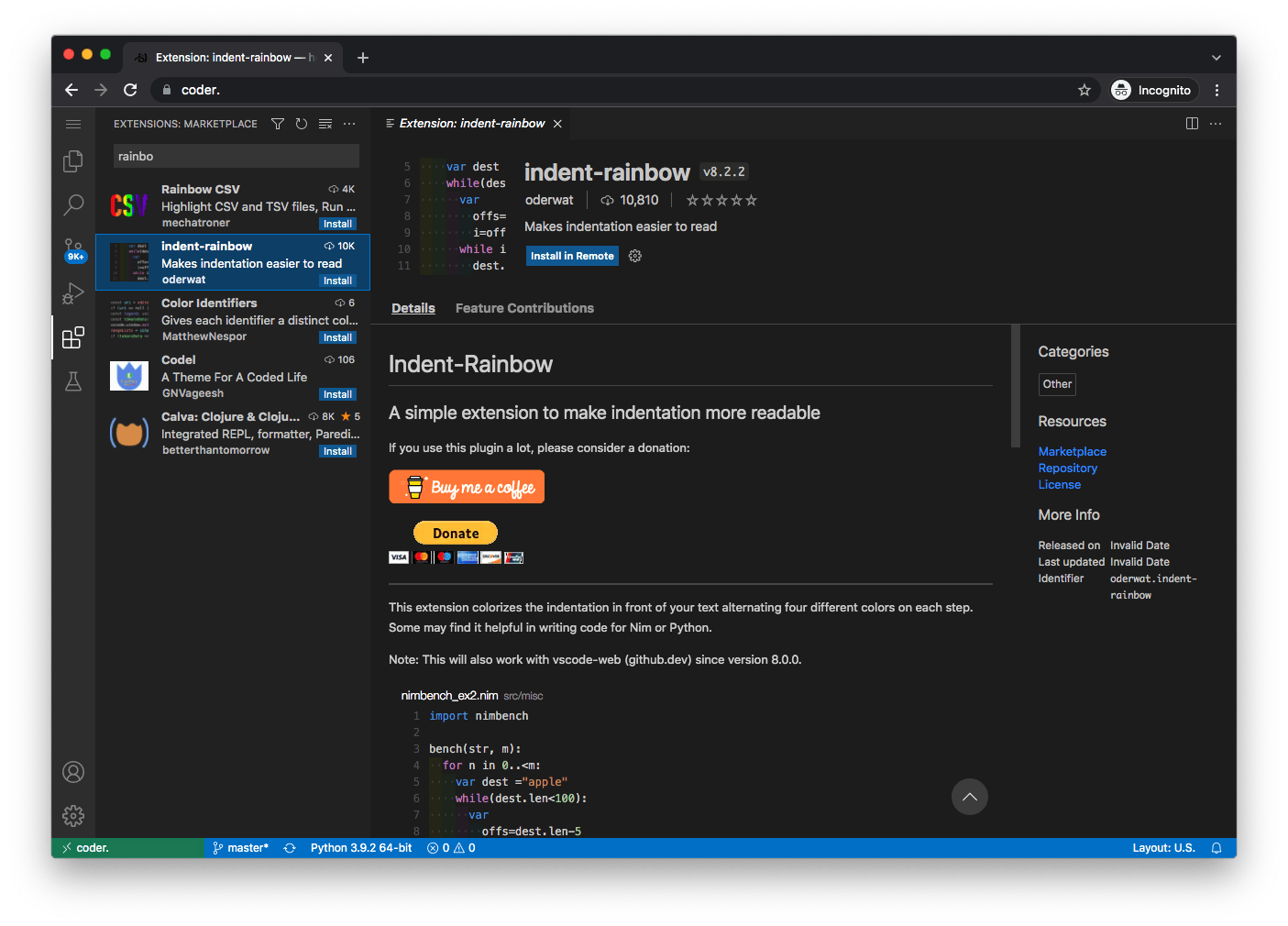This screenshot has width=1288, height=926.
Task: Clear extensions search results icon
Action: [325, 124]
